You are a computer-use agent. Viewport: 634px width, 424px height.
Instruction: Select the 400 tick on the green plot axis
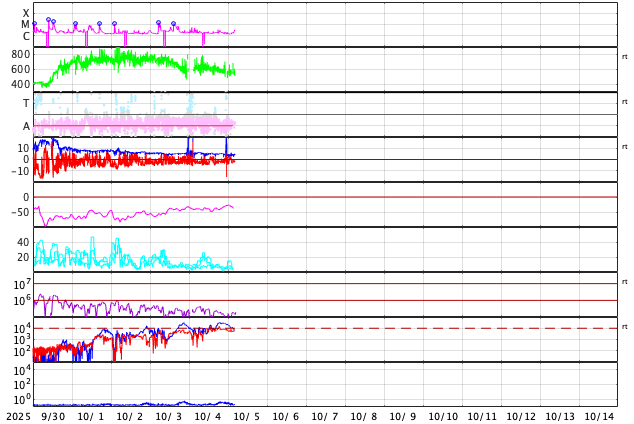click(20, 85)
